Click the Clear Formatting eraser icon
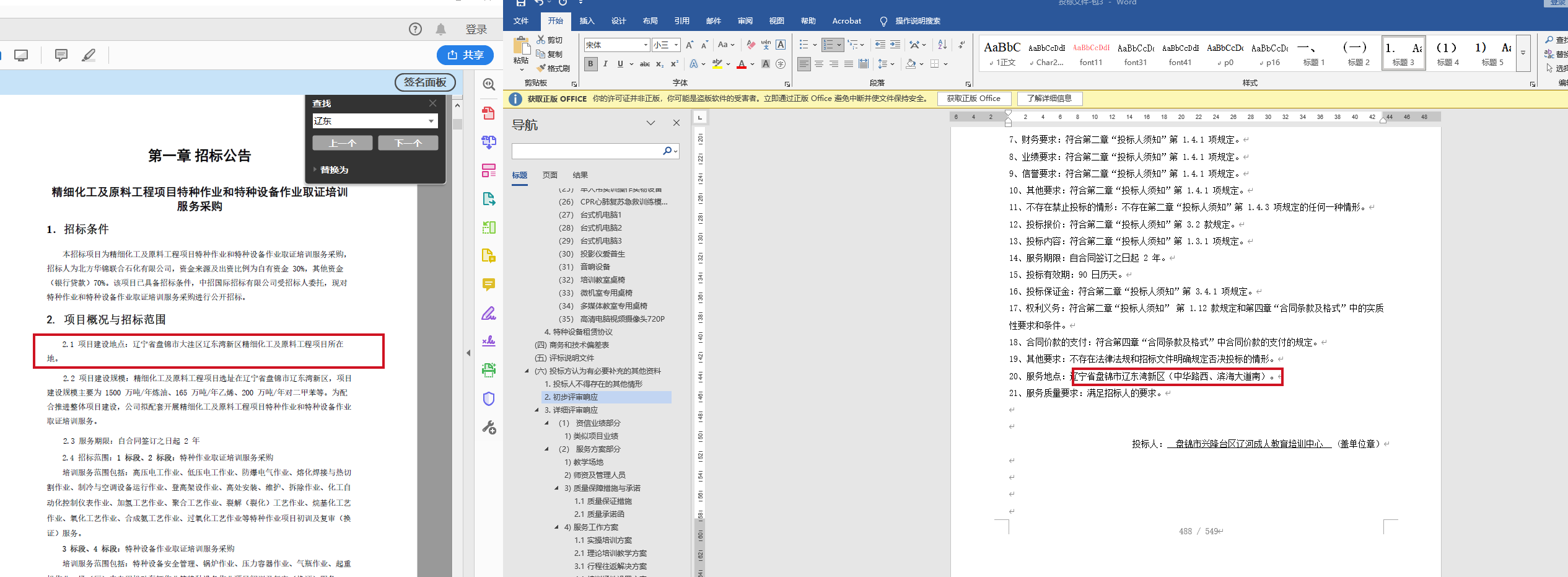Viewport: 1568px width, 577px height. point(751,45)
